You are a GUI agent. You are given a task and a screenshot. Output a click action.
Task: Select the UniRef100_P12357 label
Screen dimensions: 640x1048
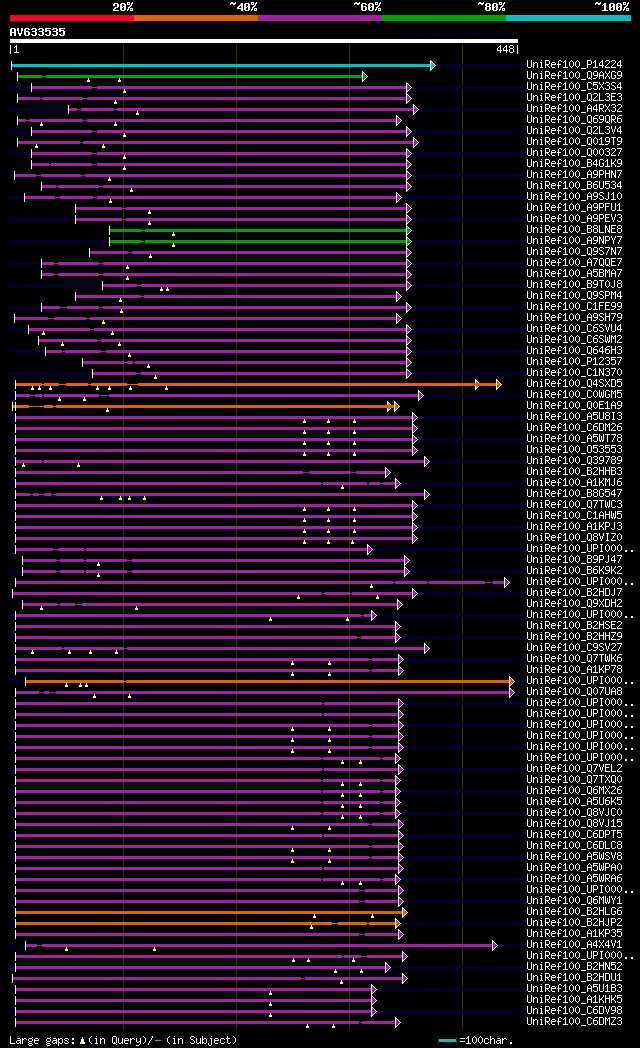574,361
